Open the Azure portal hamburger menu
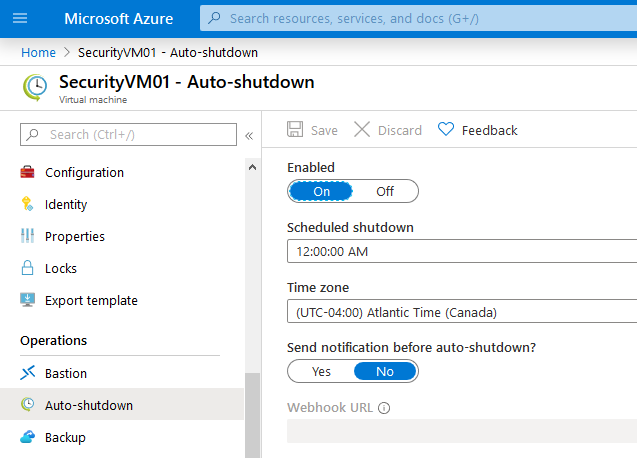The image size is (637, 458). (x=20, y=19)
